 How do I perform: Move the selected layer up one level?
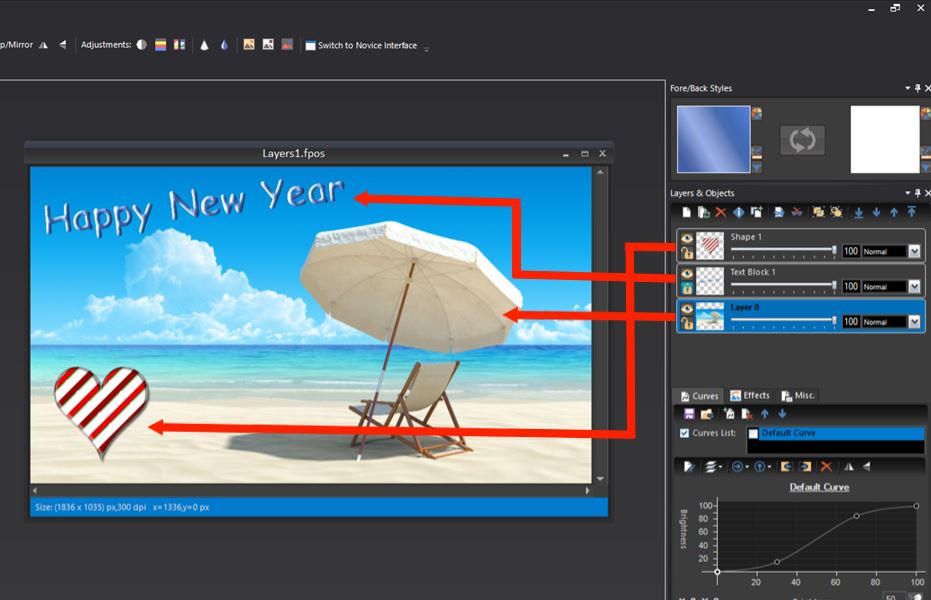894,212
